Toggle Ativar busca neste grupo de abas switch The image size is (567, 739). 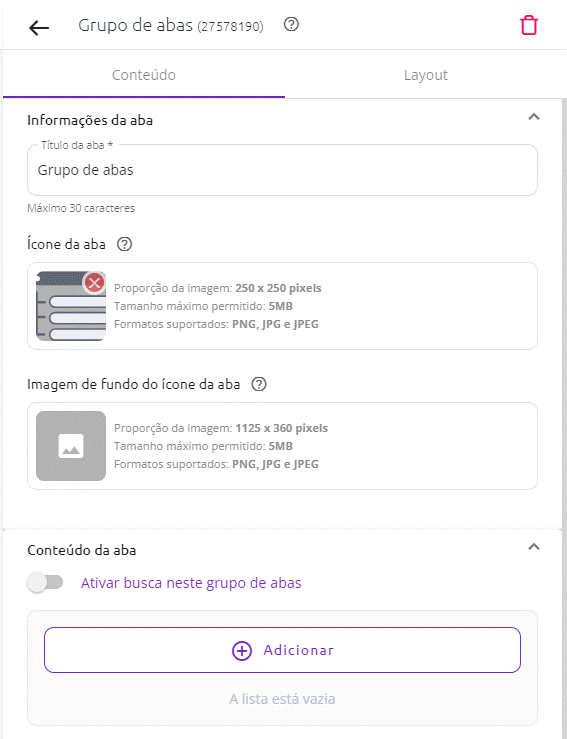pyautogui.click(x=45, y=583)
